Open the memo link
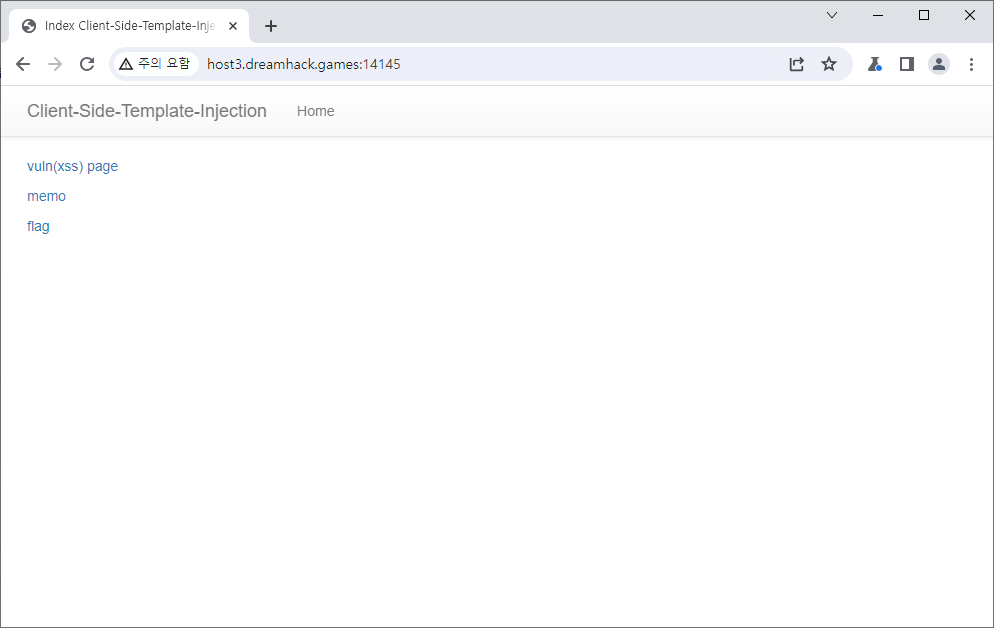Viewport: 994px width, 628px height. (46, 196)
